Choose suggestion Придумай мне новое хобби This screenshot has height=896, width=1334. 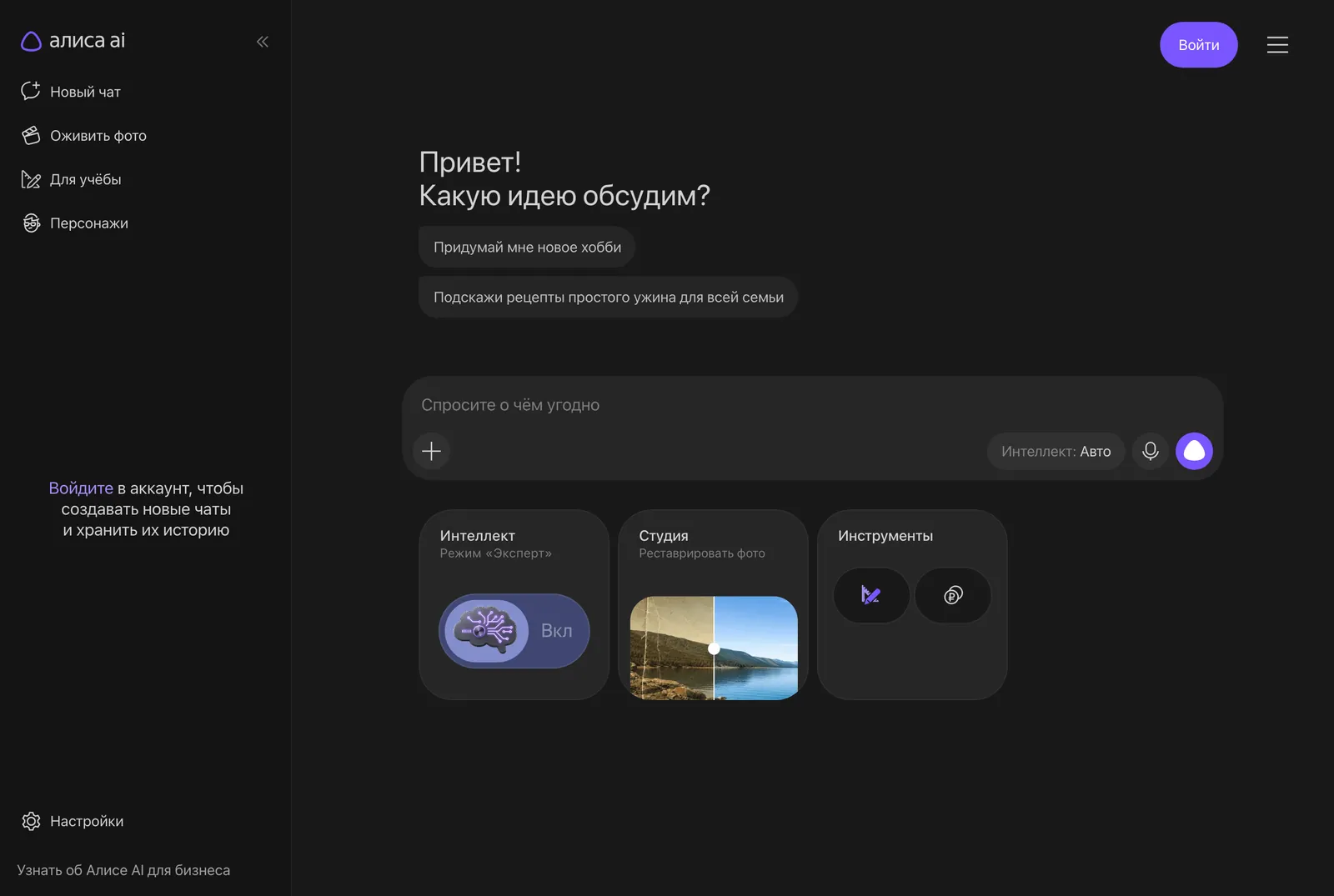click(x=527, y=247)
